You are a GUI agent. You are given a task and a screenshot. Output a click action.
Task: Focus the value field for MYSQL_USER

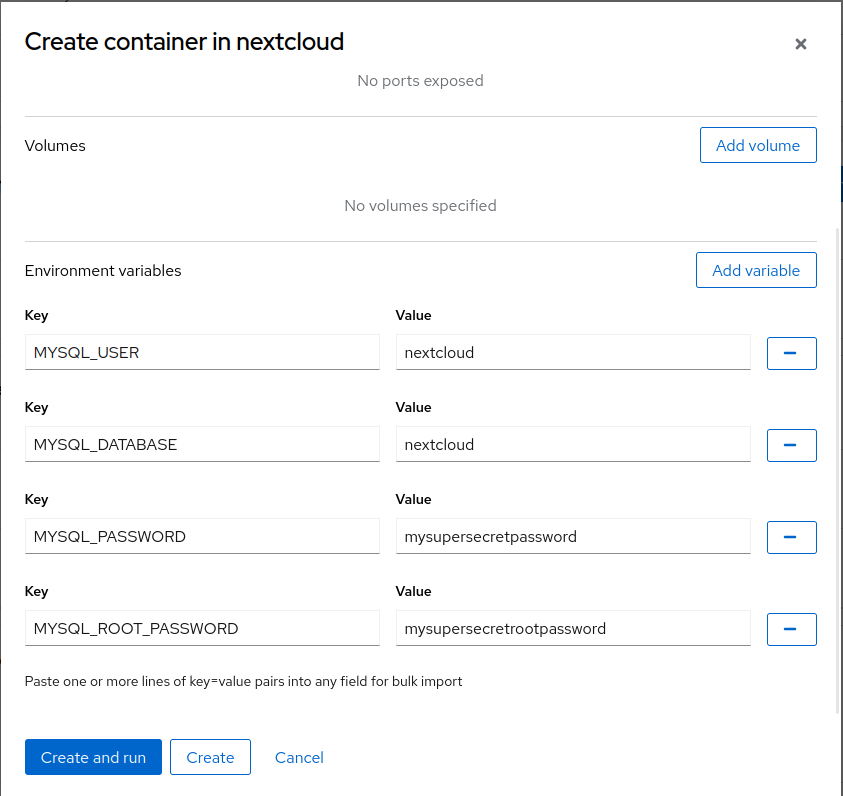[x=573, y=352]
